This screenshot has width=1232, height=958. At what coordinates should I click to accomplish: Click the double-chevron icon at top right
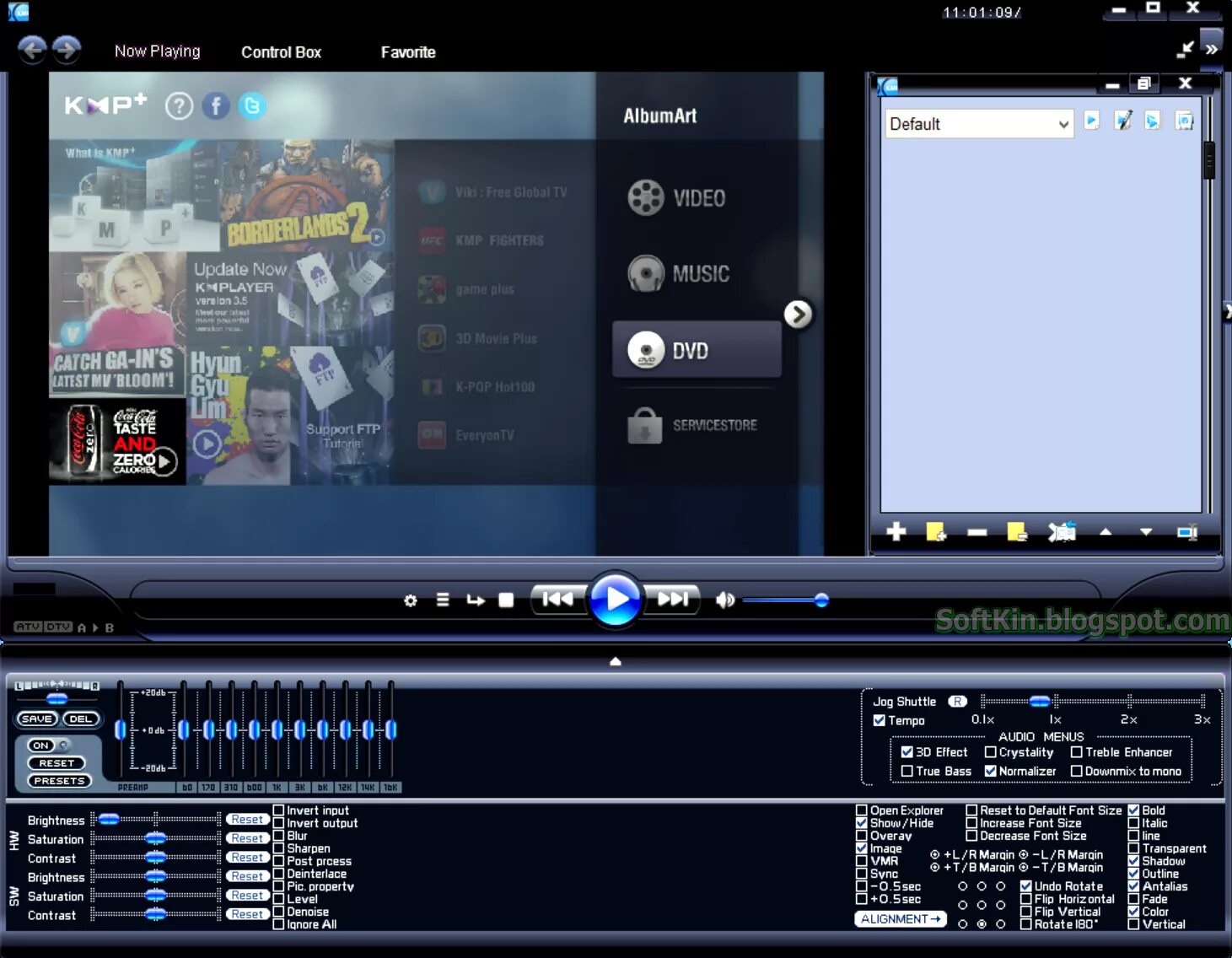[x=1212, y=49]
